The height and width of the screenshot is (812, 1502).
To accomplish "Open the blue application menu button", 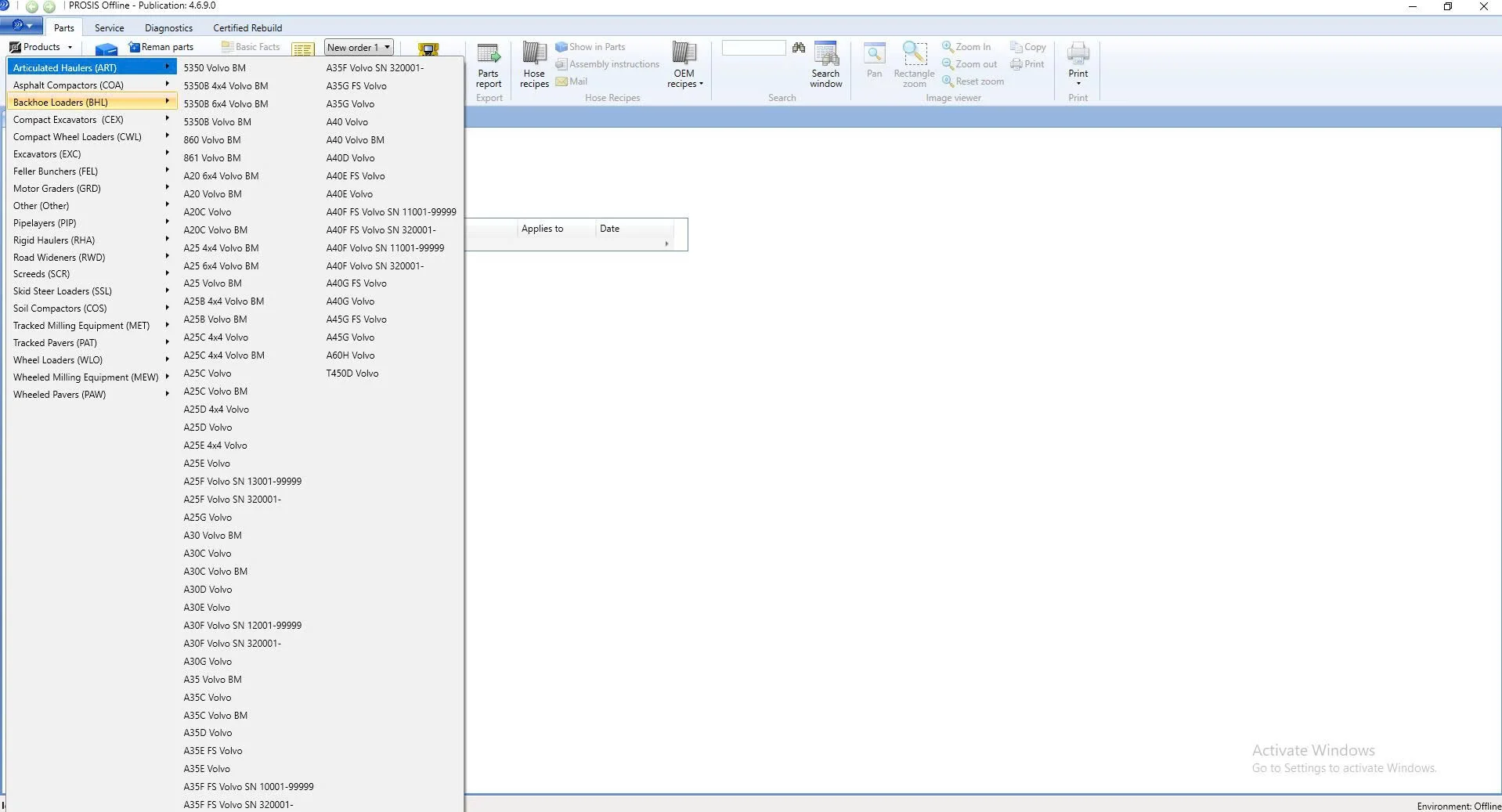I will pyautogui.click(x=22, y=26).
